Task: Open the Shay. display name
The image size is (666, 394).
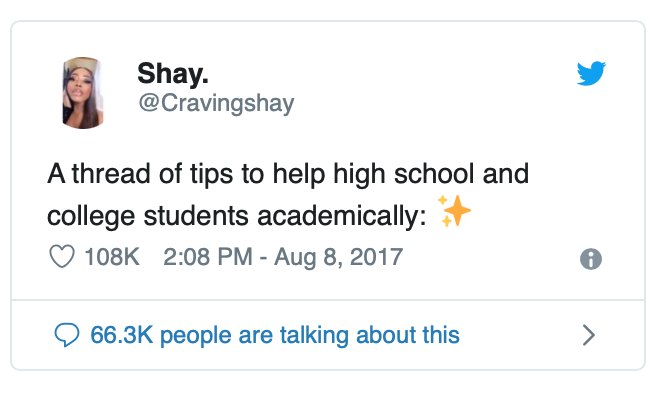Action: [173, 74]
